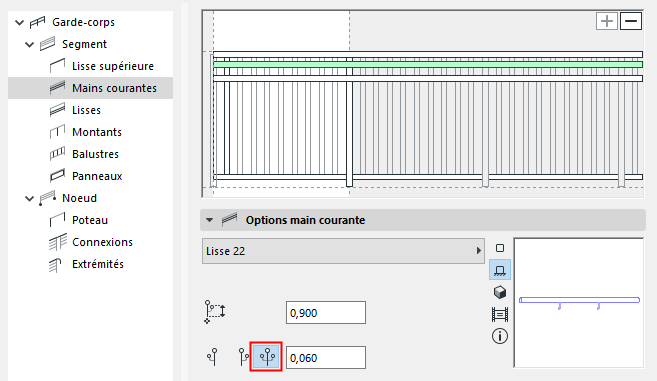Select single-side handrail position option
Viewport: 657px width, 381px height.
213,357
